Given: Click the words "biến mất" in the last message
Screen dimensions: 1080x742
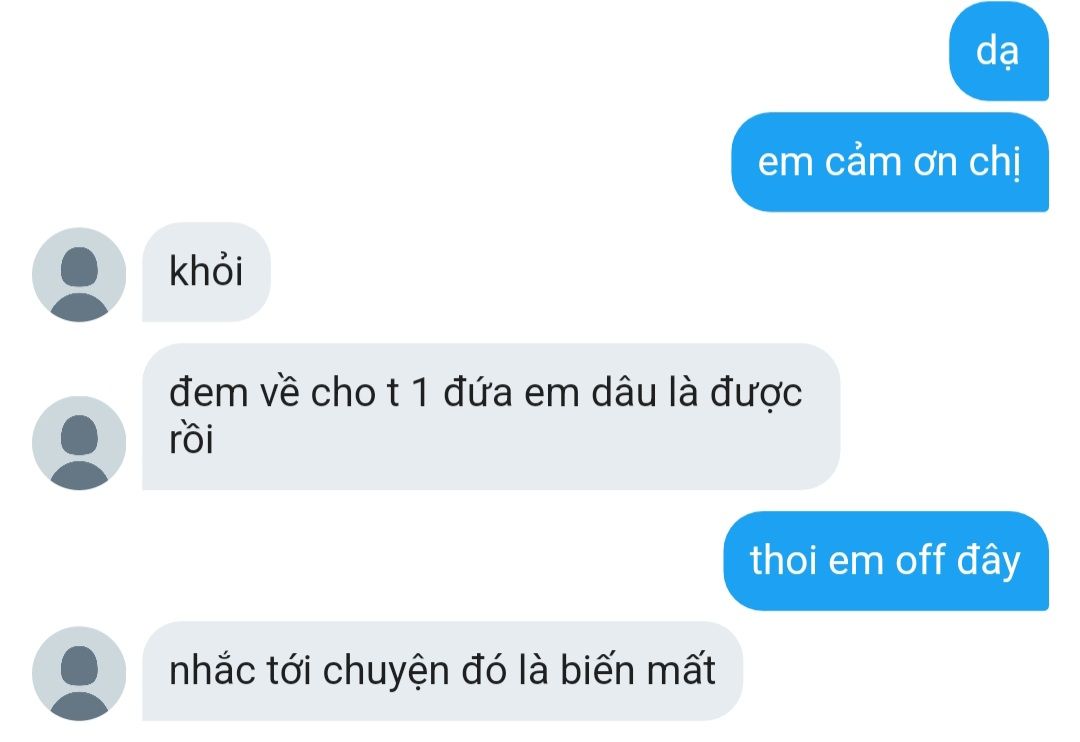Looking at the screenshot, I should tap(638, 670).
